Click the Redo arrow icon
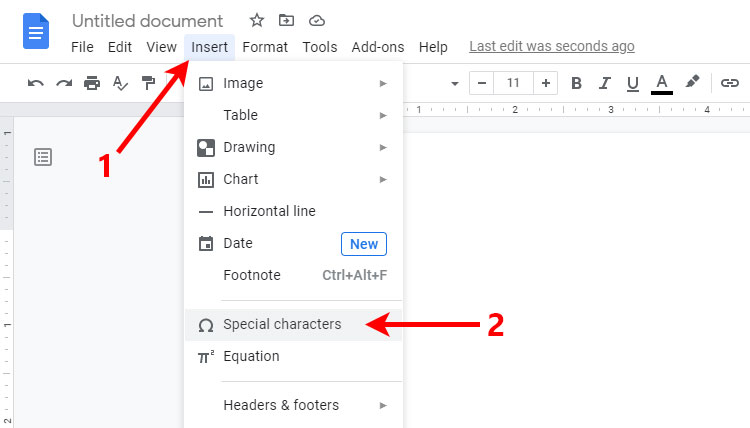Image resolution: width=750 pixels, height=428 pixels. pos(64,83)
